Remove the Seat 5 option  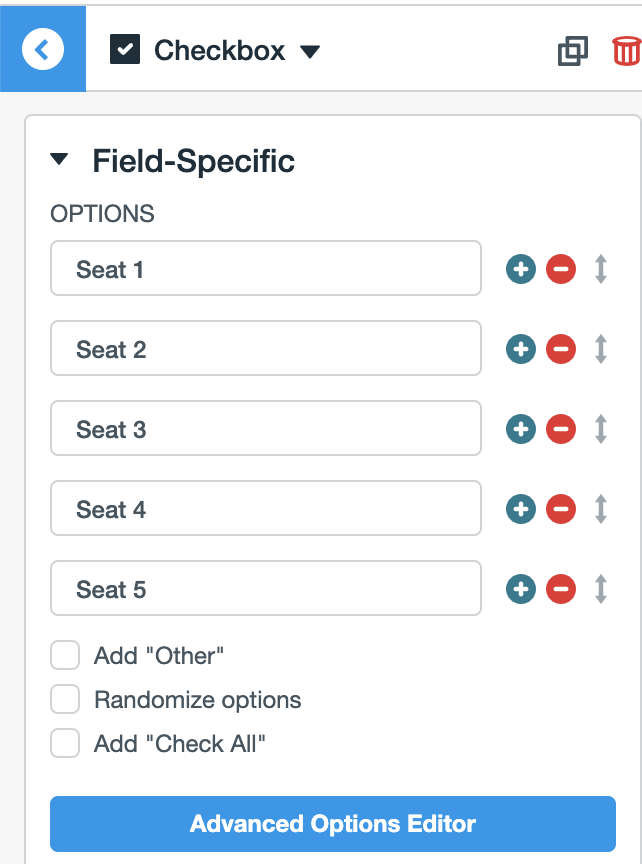click(561, 589)
